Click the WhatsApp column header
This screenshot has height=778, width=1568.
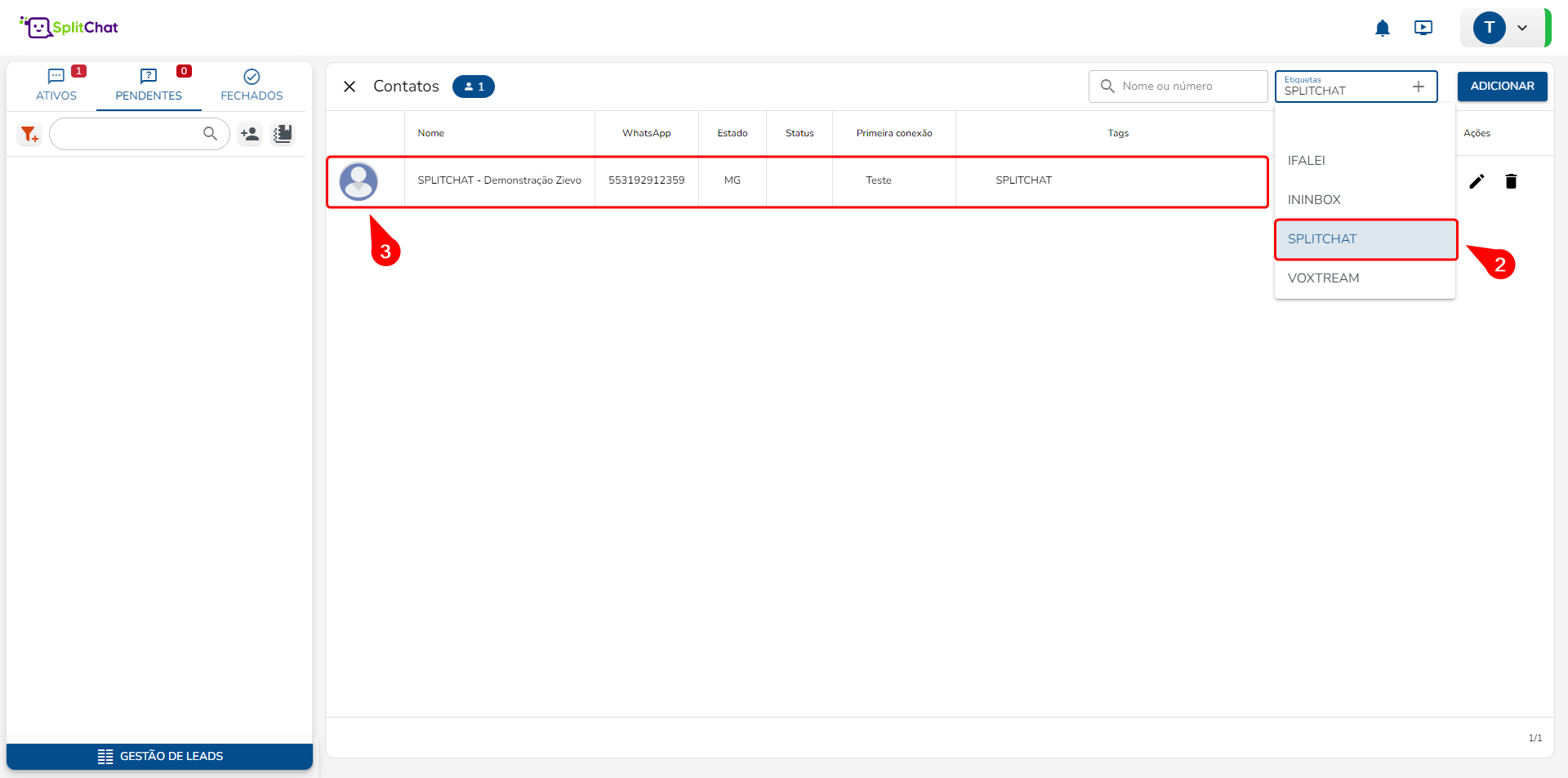(646, 133)
